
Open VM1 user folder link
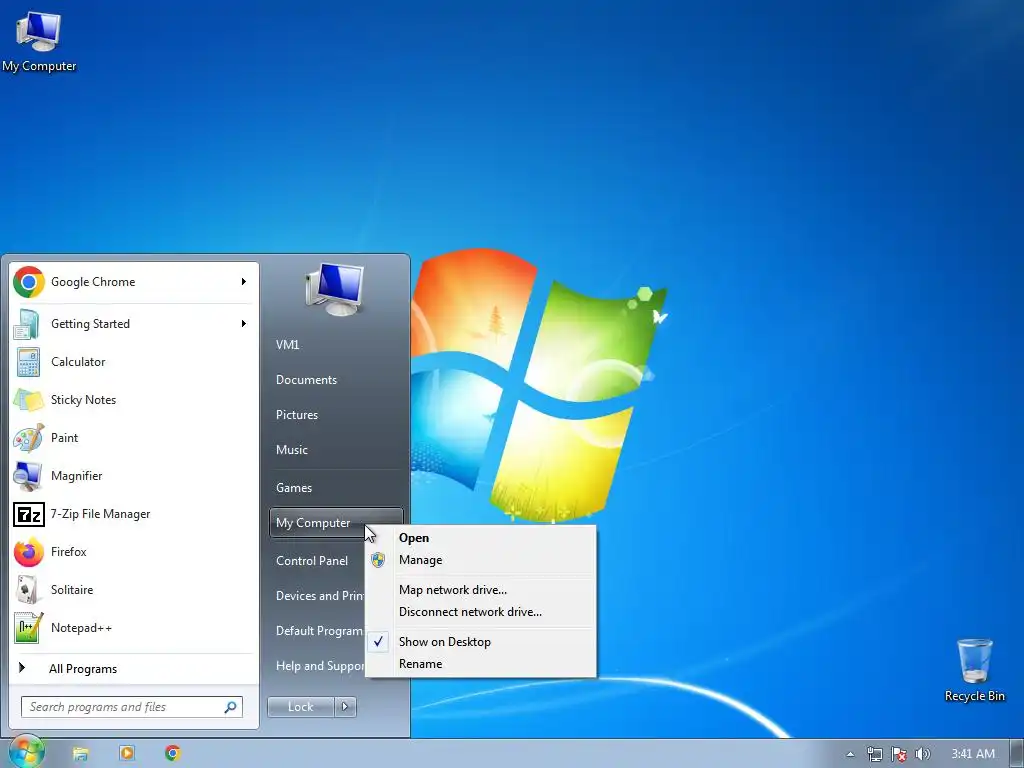click(x=287, y=345)
